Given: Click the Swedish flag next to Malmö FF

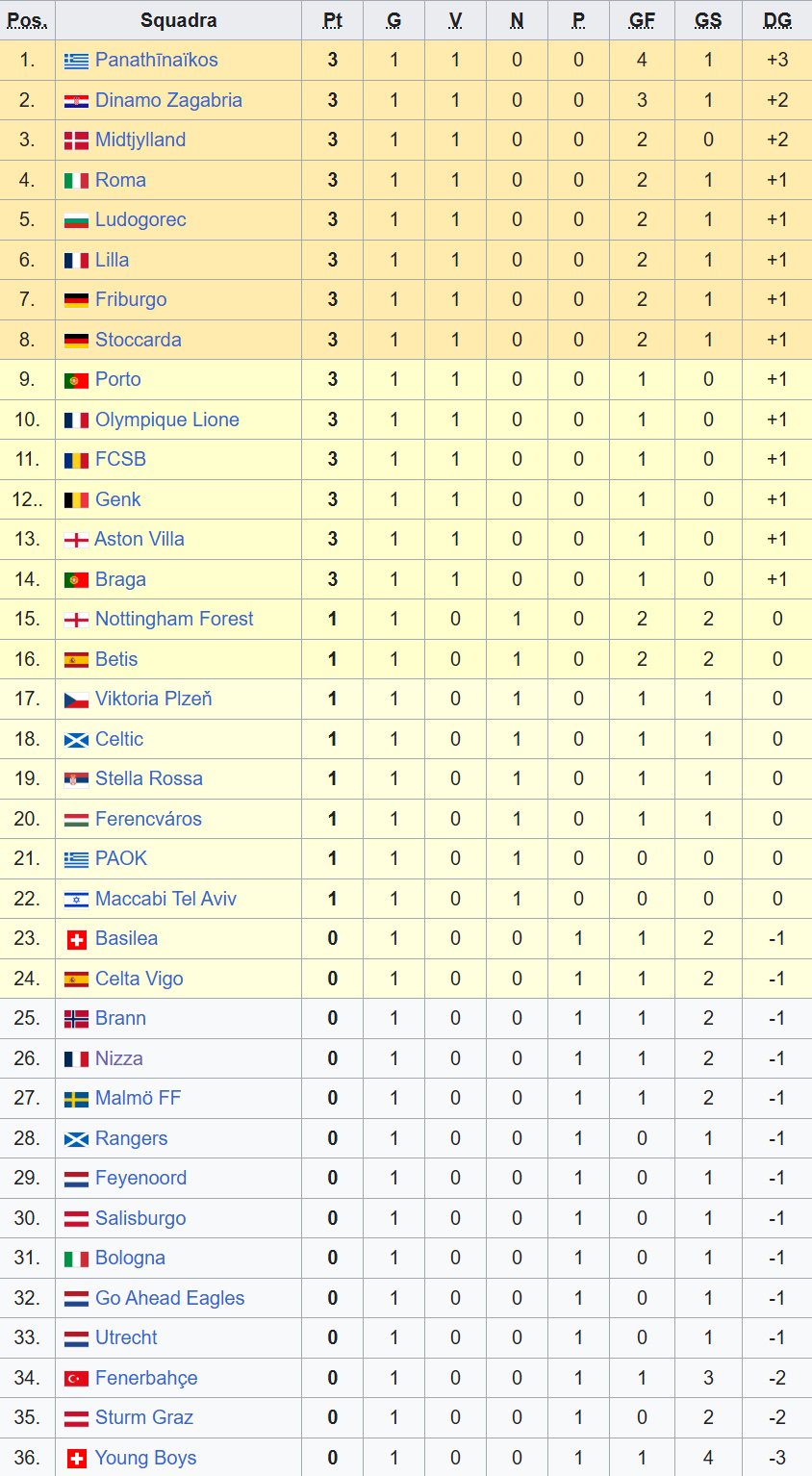Looking at the screenshot, I should [76, 1099].
